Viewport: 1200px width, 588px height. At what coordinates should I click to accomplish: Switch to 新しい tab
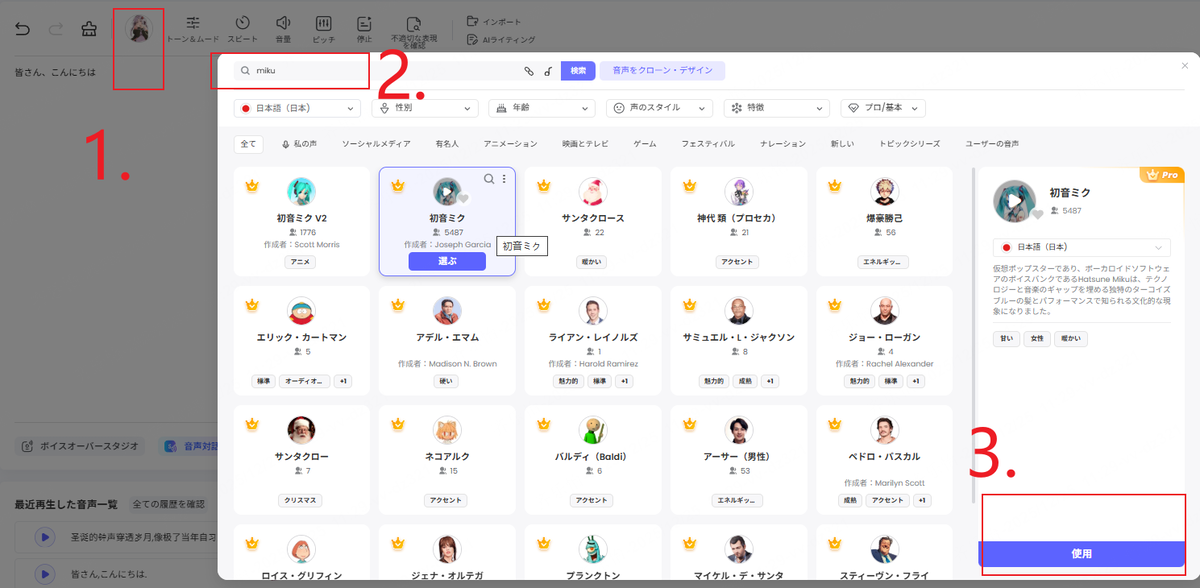coord(842,144)
